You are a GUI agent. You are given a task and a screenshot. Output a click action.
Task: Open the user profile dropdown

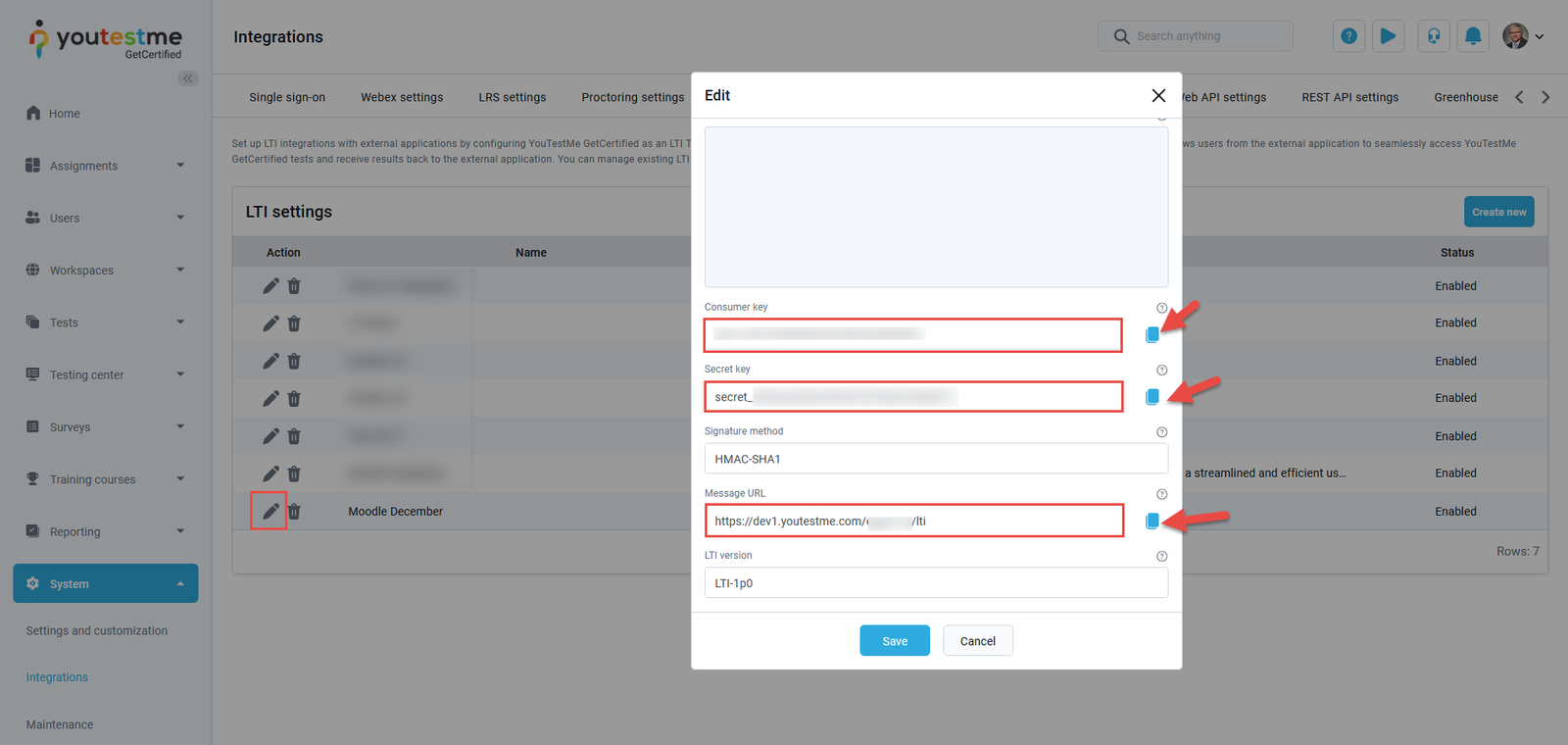click(x=1523, y=36)
